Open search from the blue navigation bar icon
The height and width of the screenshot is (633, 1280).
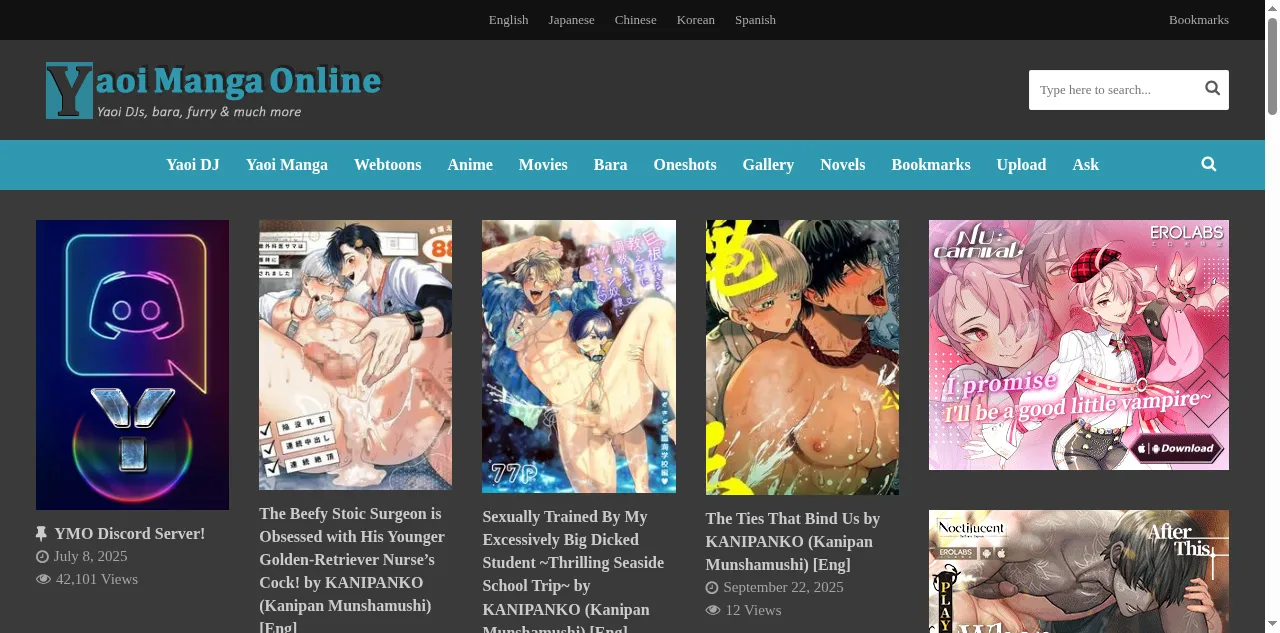coord(1209,164)
